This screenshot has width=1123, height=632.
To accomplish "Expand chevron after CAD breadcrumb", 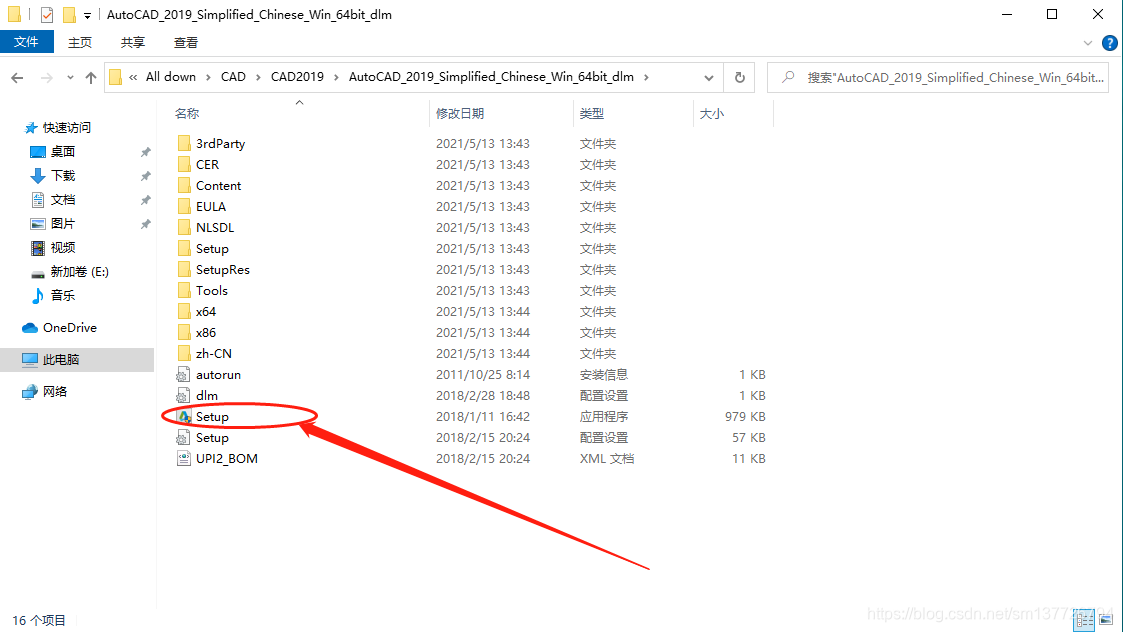I will (x=258, y=77).
